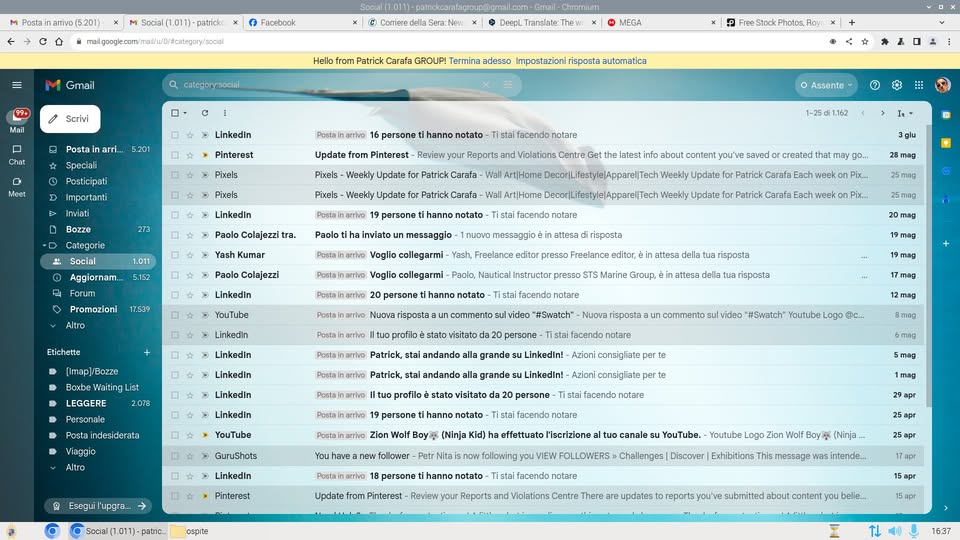Open the LEGGERE label
Screen dimensions: 960x540
pyautogui.click(x=86, y=403)
